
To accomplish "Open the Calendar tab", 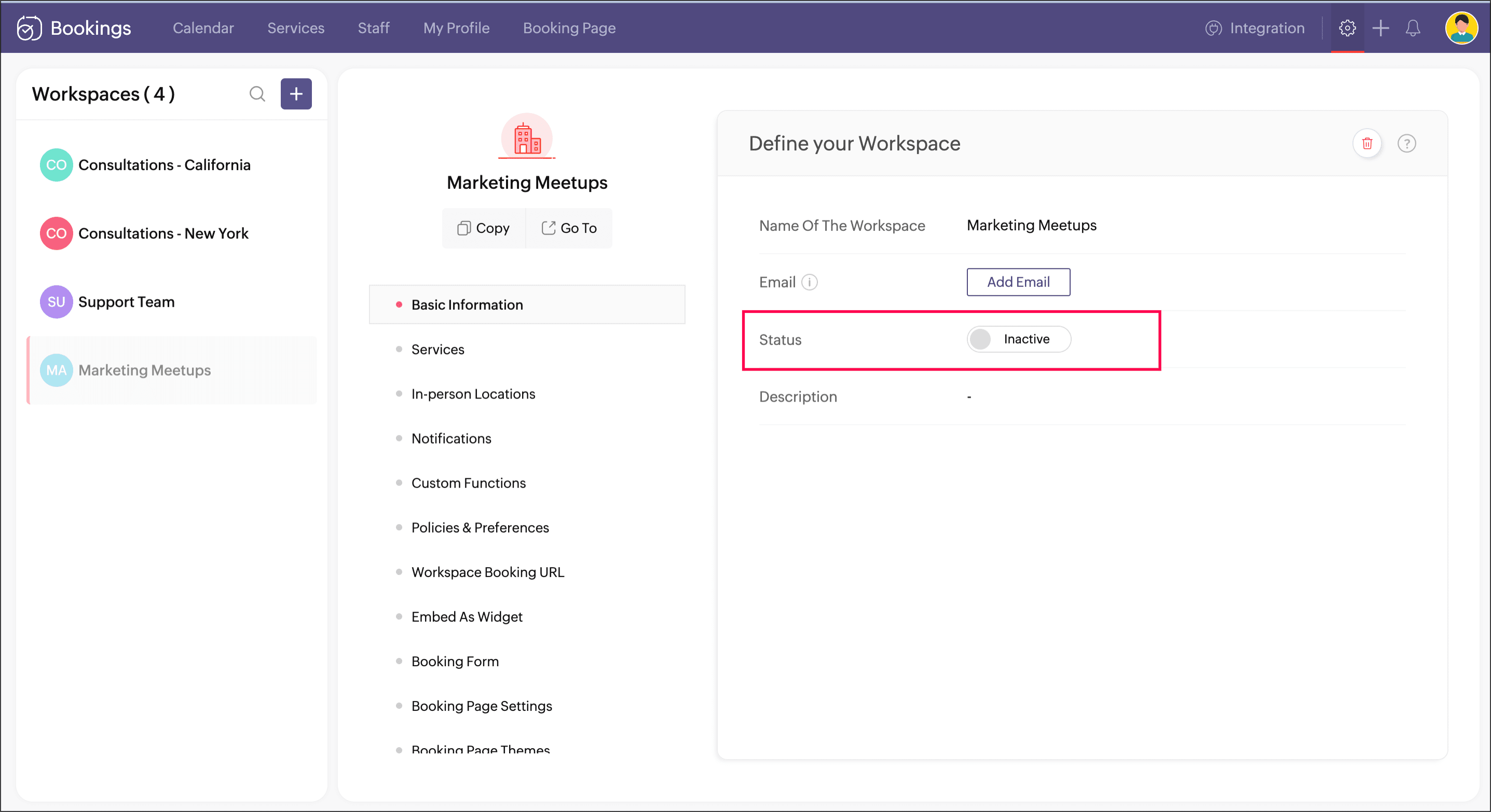I will coord(203,28).
